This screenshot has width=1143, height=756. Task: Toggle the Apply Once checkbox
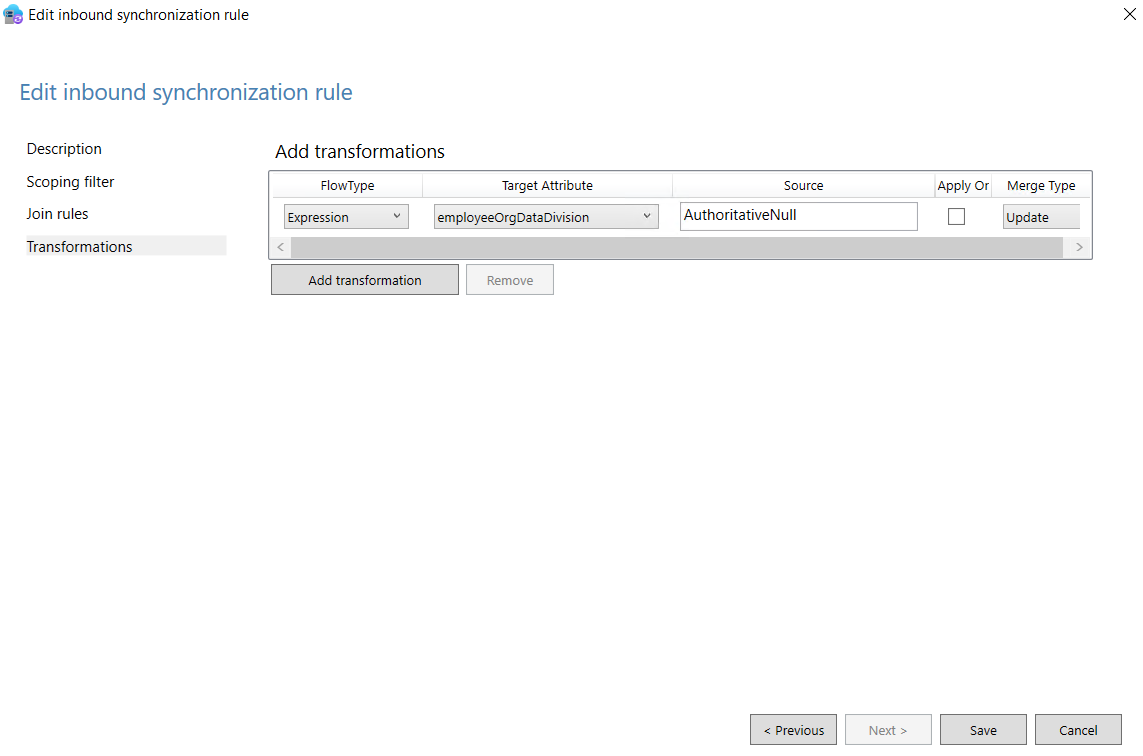coord(956,216)
